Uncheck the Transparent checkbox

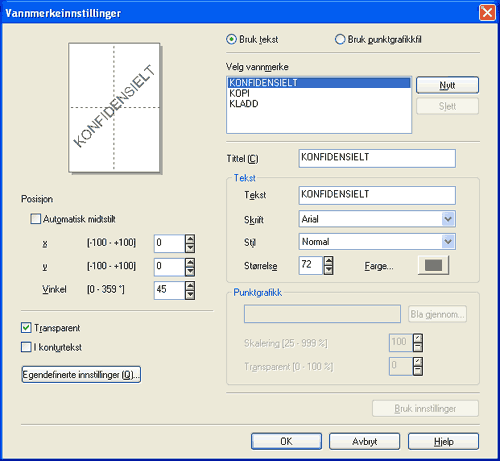click(26, 328)
